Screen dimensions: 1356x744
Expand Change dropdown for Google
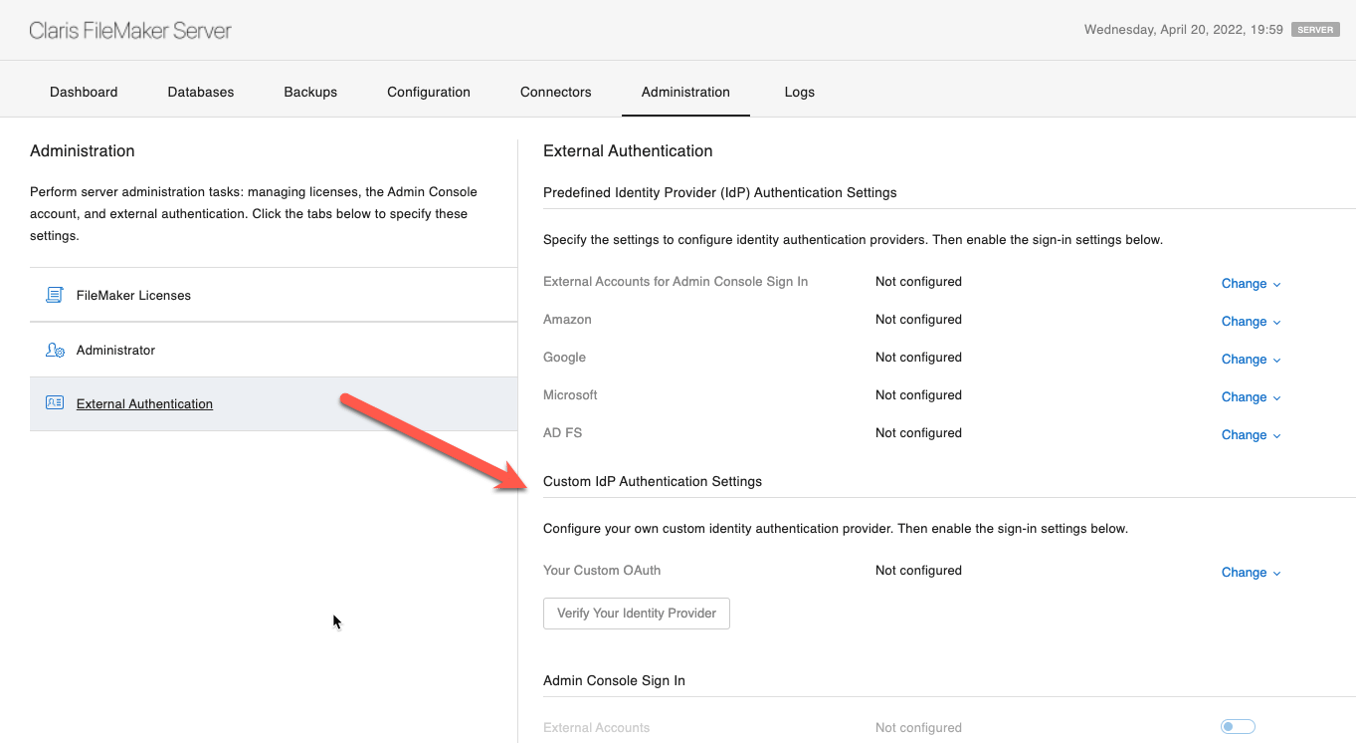(x=1250, y=359)
